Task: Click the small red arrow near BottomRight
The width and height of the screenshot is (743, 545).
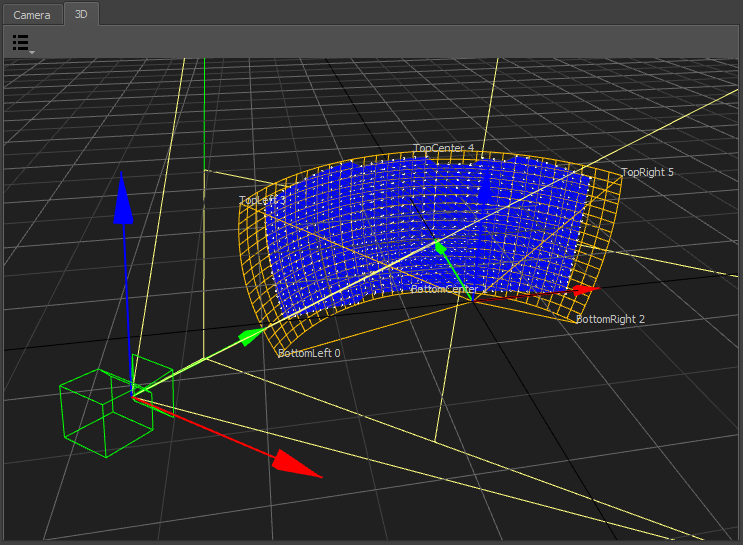Action: [586, 290]
